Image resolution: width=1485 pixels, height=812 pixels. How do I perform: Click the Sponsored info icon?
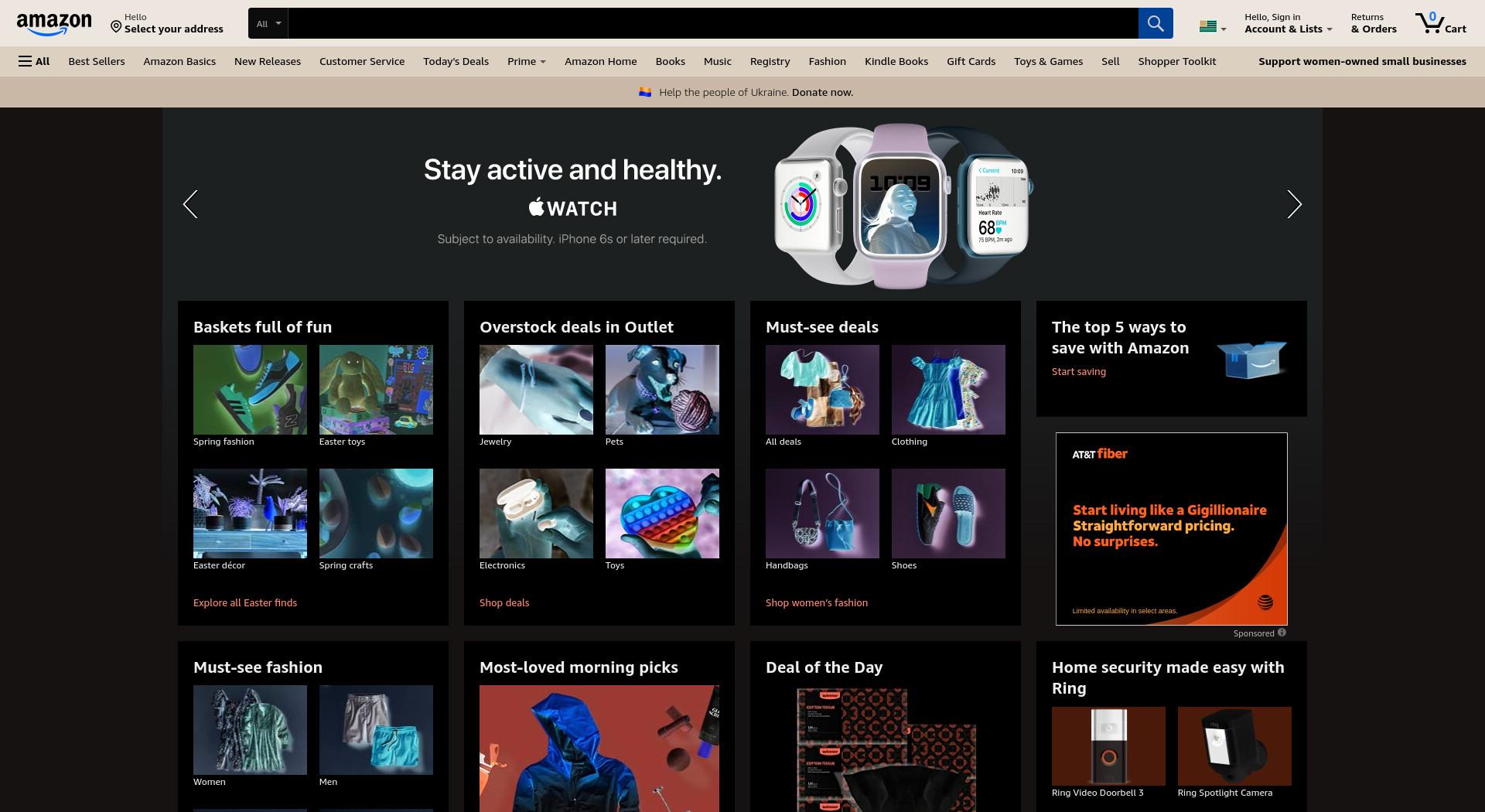coord(1282,633)
